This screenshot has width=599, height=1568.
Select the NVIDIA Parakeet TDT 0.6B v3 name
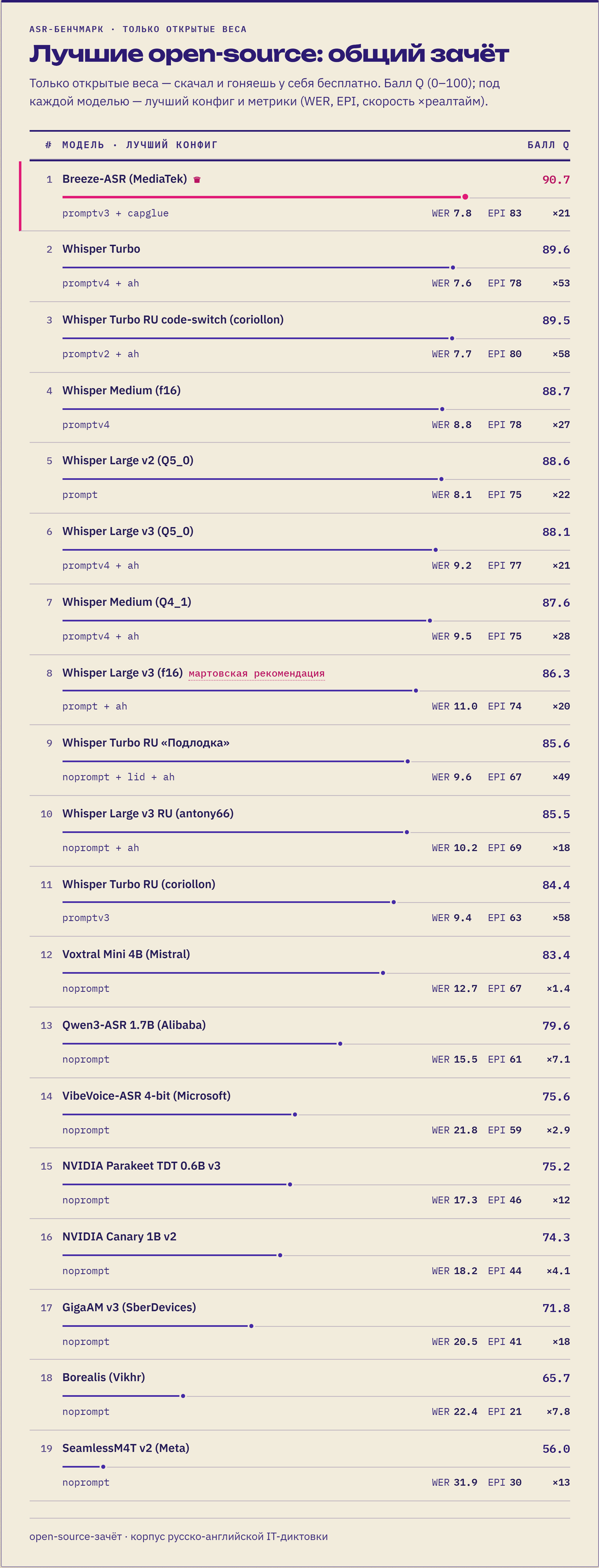[141, 1166]
